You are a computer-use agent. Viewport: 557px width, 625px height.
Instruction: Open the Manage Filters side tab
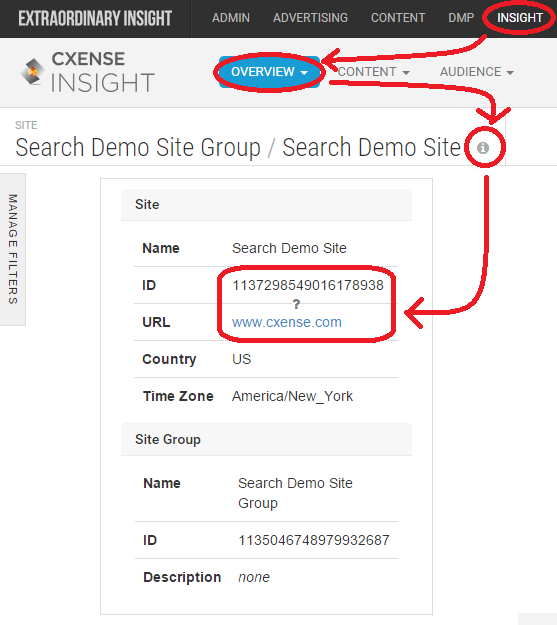point(13,249)
